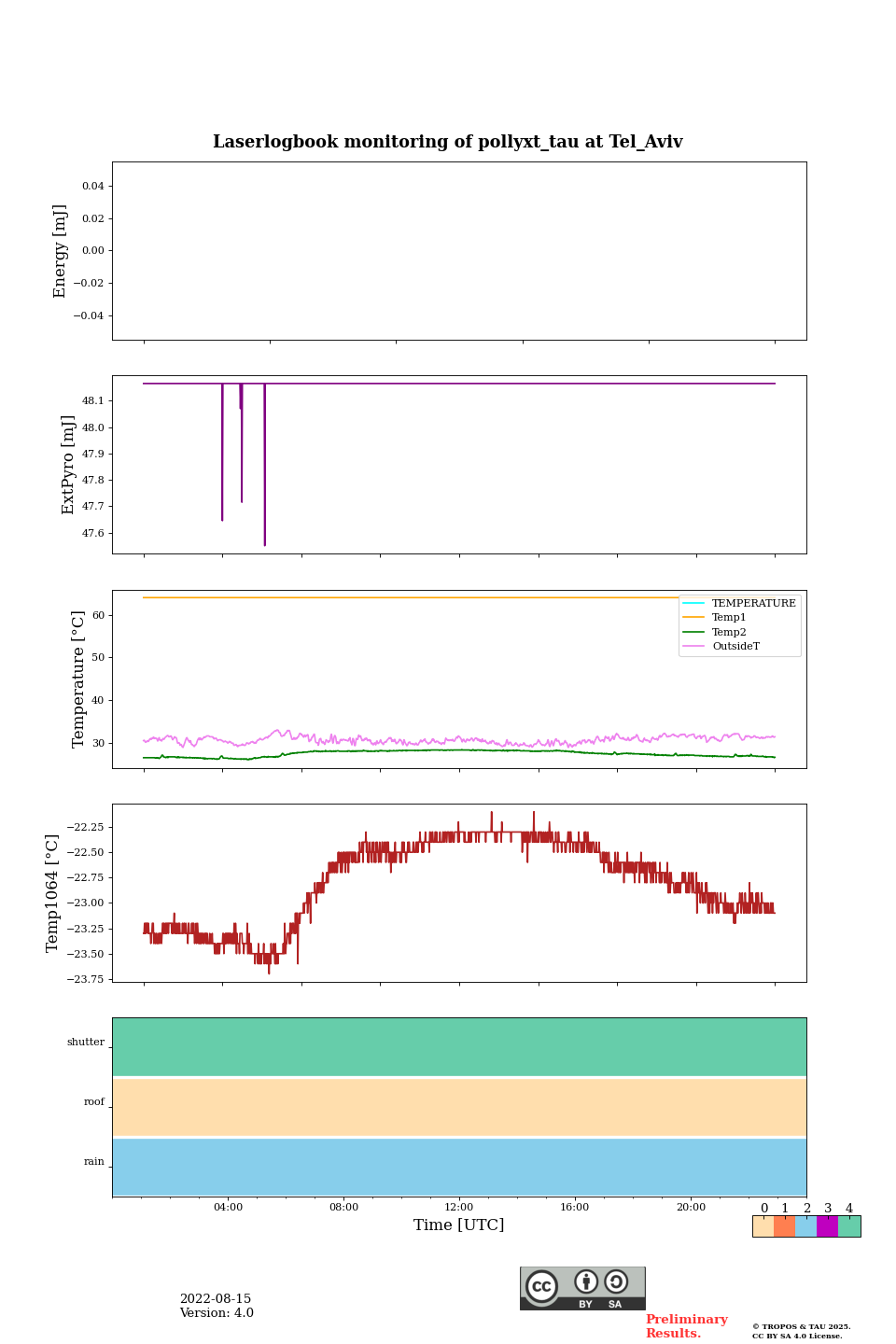Viewport: 896px width, 1344px height.
Task: Click the 'shutter' row label
Action: coord(86,1042)
